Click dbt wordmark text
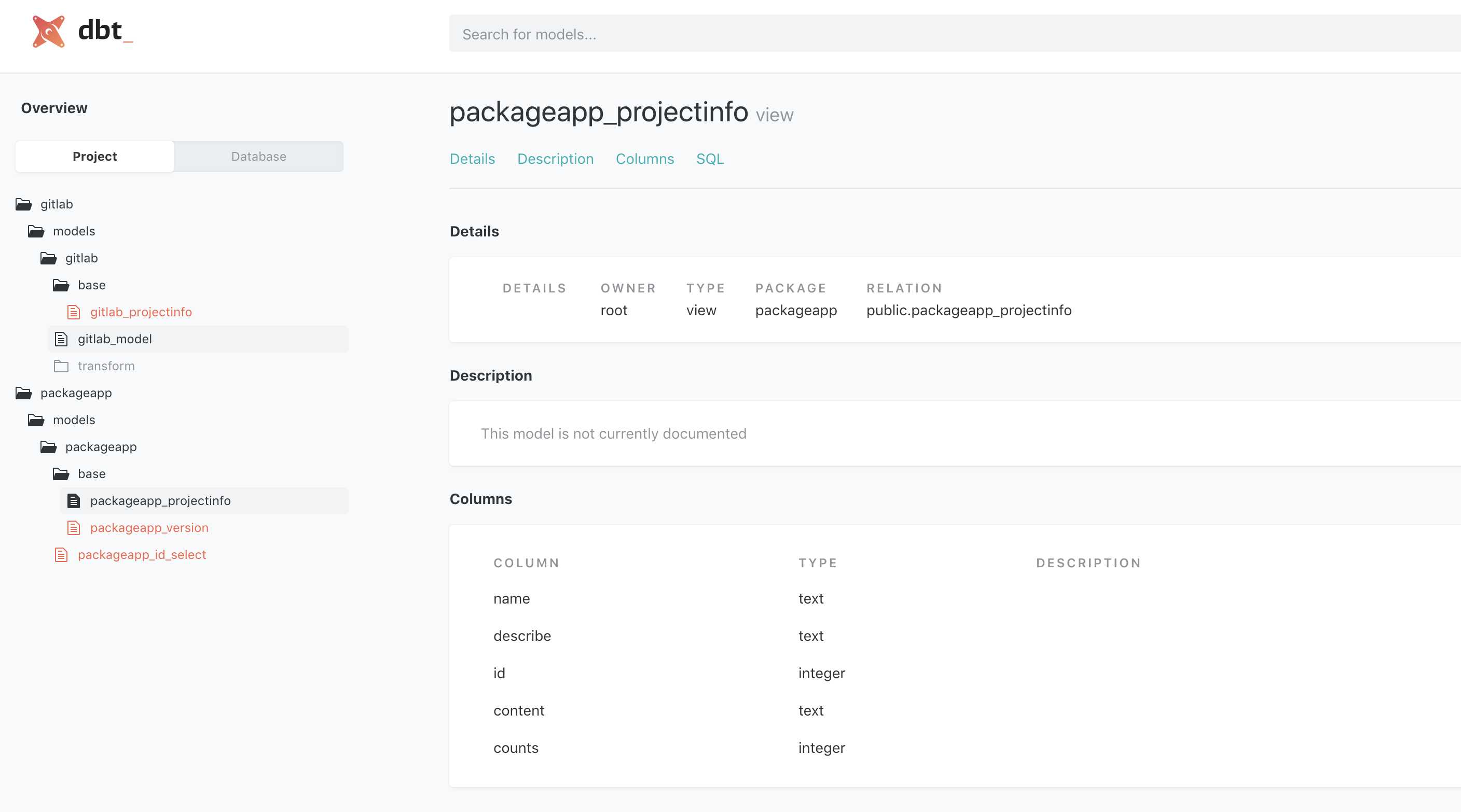 (x=105, y=31)
